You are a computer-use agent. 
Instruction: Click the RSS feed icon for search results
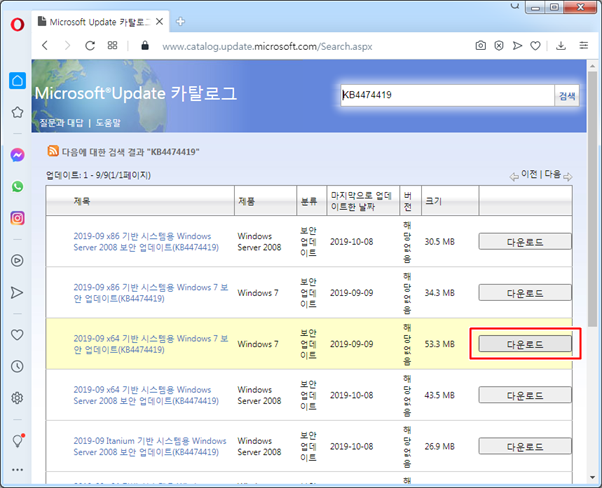point(53,151)
